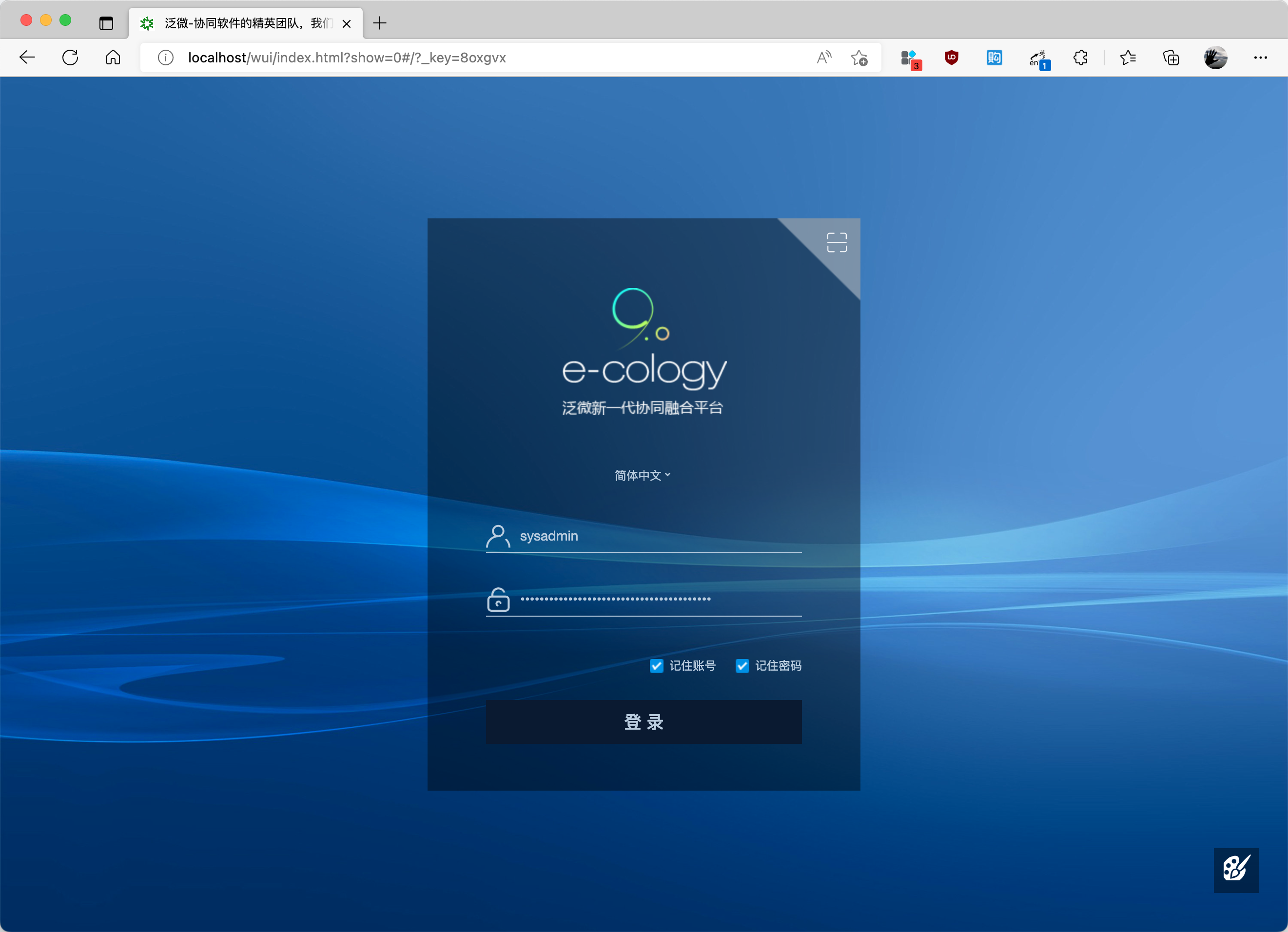This screenshot has width=1288, height=932.
Task: Open the Read Aloud icon
Action: pyautogui.click(x=824, y=58)
